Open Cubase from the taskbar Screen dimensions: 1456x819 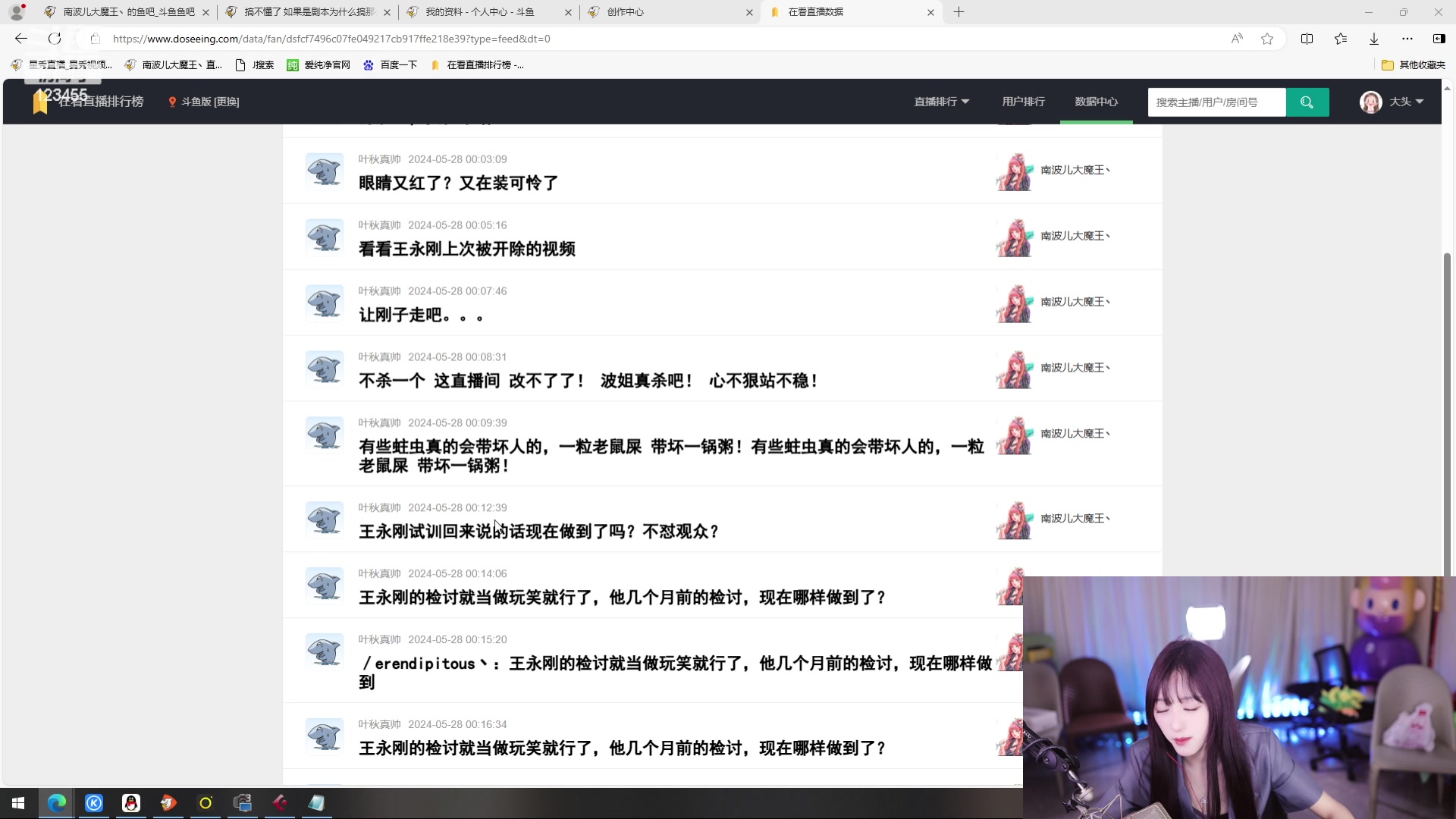(280, 803)
